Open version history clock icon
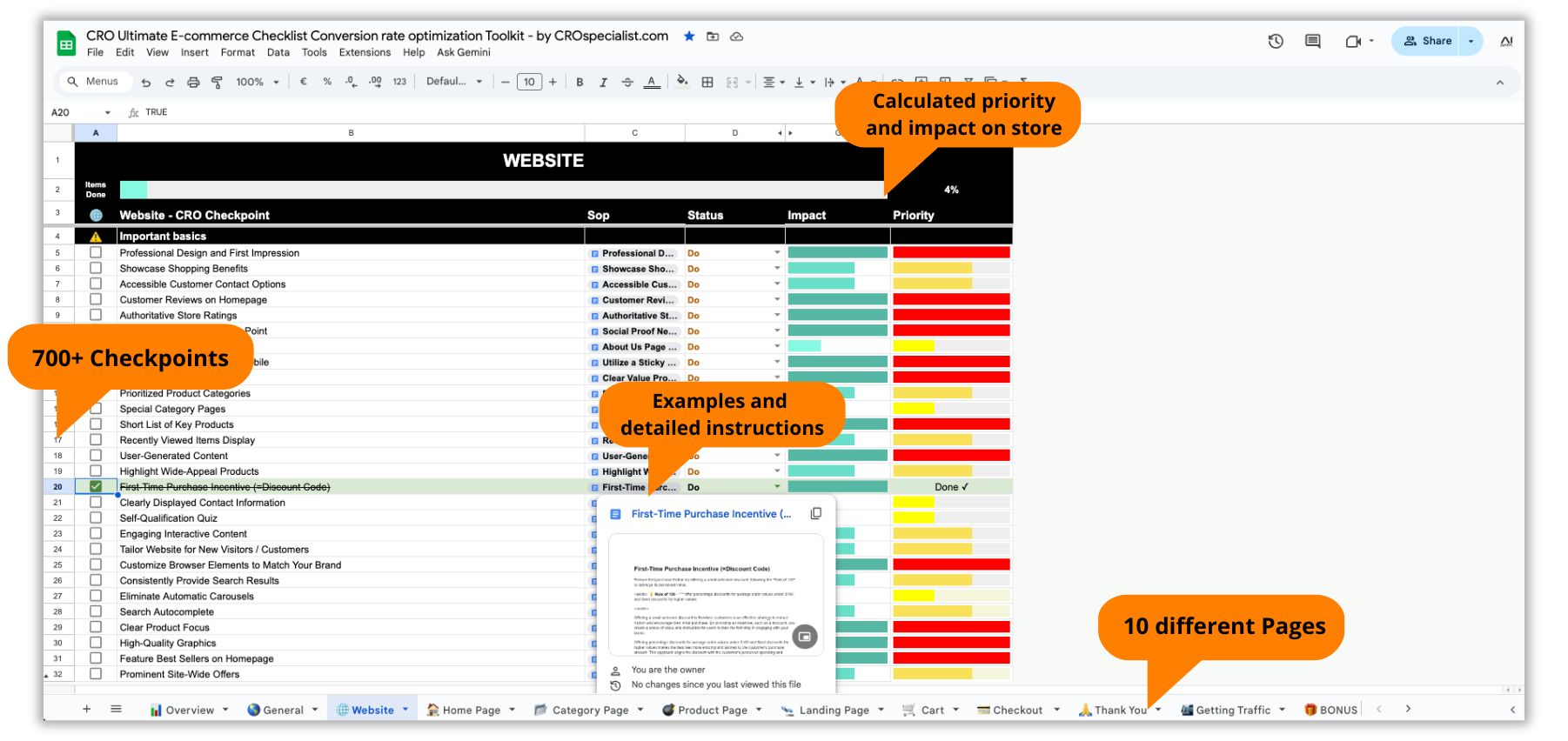The height and width of the screenshot is (741, 1568). click(x=1276, y=41)
